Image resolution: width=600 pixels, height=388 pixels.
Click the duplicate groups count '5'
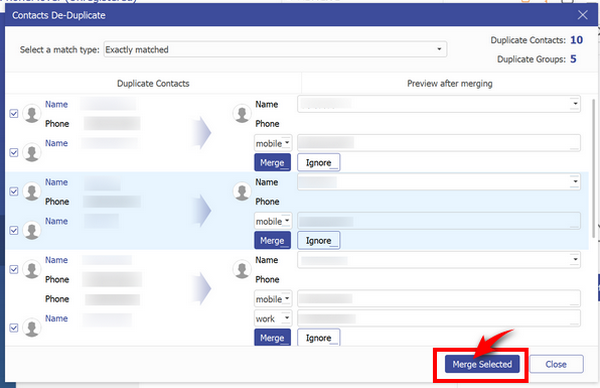coord(573,59)
